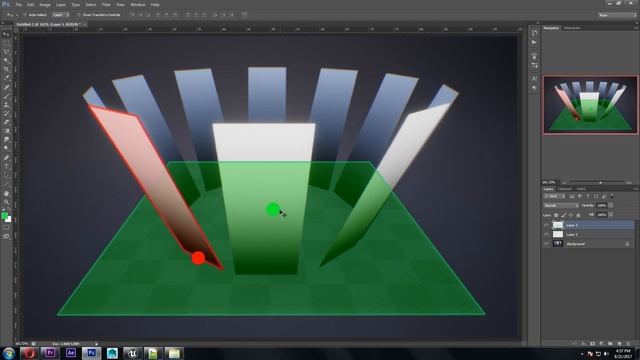Select the Crop tool
The width and height of the screenshot is (640, 360).
[x=6, y=70]
